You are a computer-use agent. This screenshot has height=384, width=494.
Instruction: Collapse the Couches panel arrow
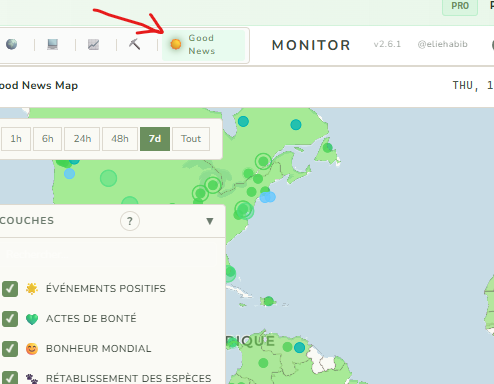(210, 221)
